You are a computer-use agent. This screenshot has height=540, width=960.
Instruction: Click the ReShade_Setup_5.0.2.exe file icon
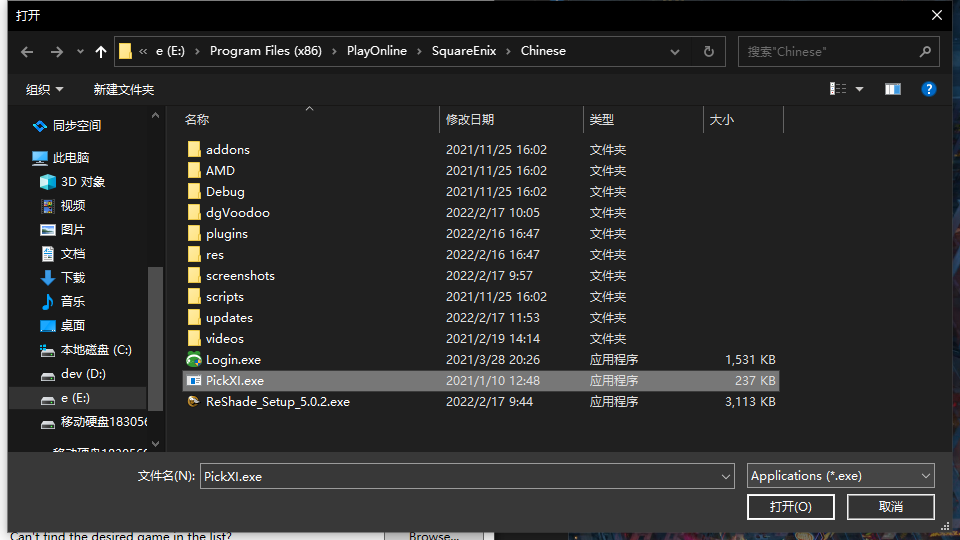coord(194,402)
